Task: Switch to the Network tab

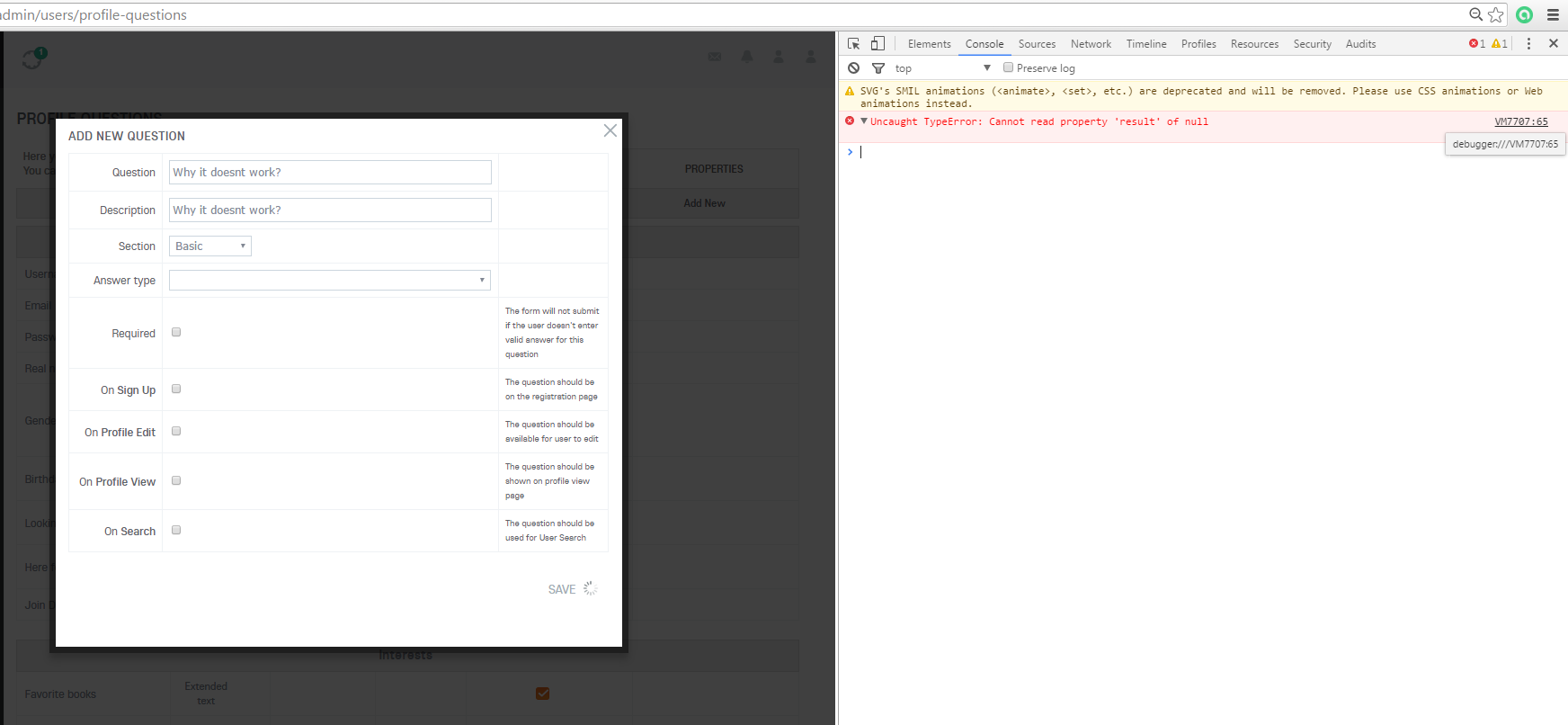Action: click(1091, 44)
